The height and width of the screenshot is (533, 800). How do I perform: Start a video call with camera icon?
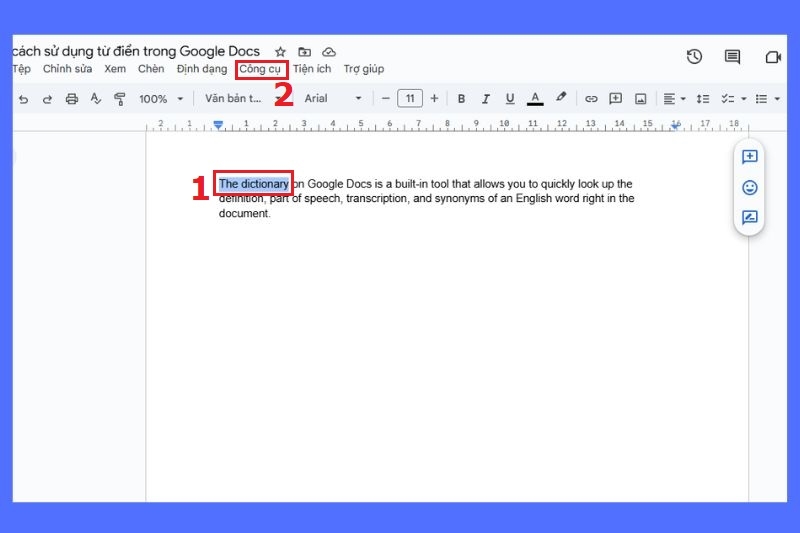click(x=773, y=57)
